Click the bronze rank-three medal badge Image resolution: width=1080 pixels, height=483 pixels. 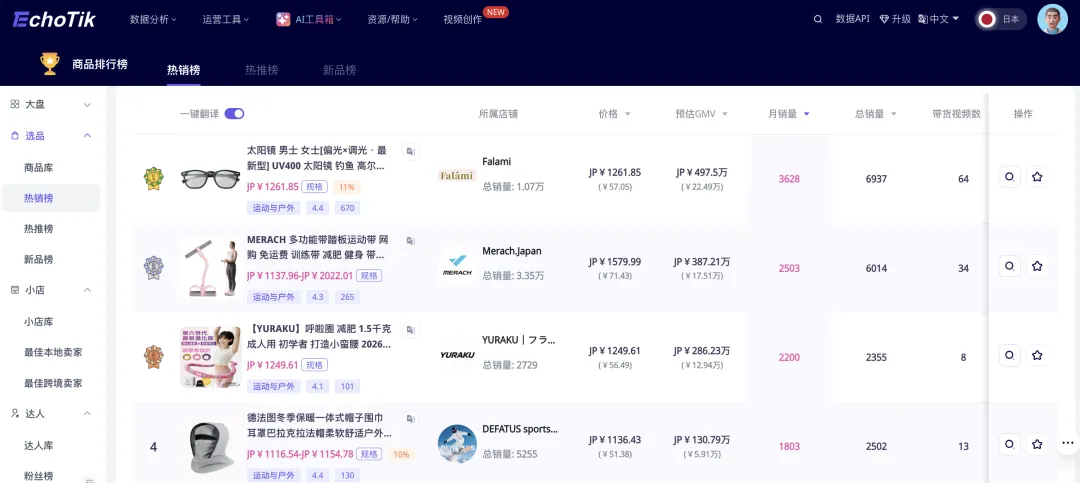[x=154, y=357]
